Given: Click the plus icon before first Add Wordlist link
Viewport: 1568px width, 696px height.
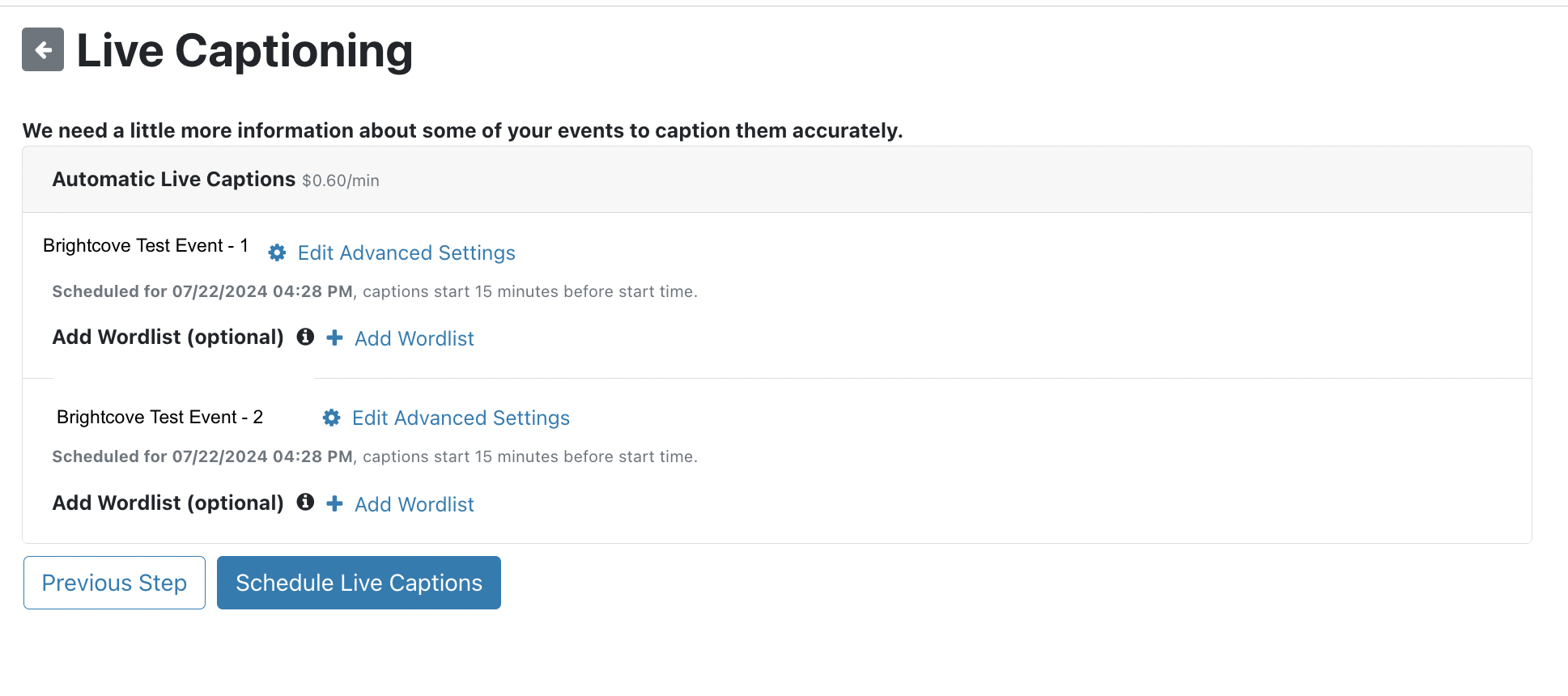Looking at the screenshot, I should click(x=334, y=338).
